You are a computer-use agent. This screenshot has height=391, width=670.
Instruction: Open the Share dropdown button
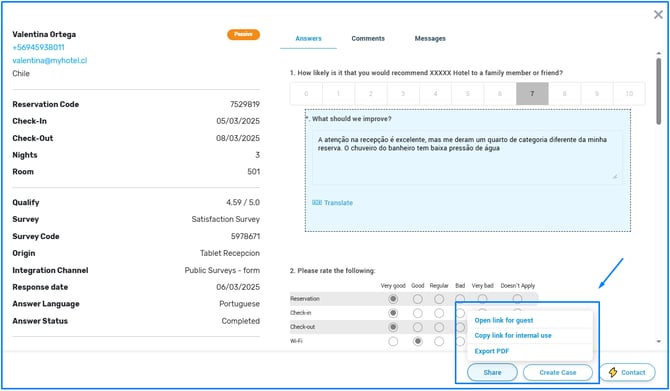[x=492, y=372]
